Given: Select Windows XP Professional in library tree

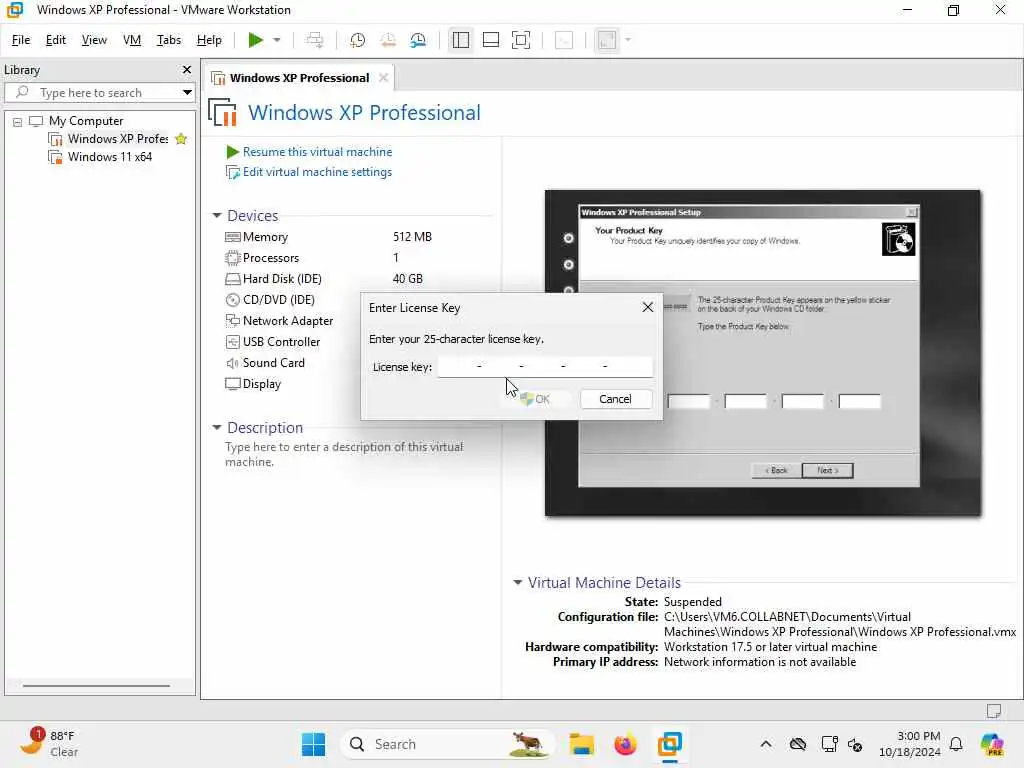Looking at the screenshot, I should click(118, 138).
